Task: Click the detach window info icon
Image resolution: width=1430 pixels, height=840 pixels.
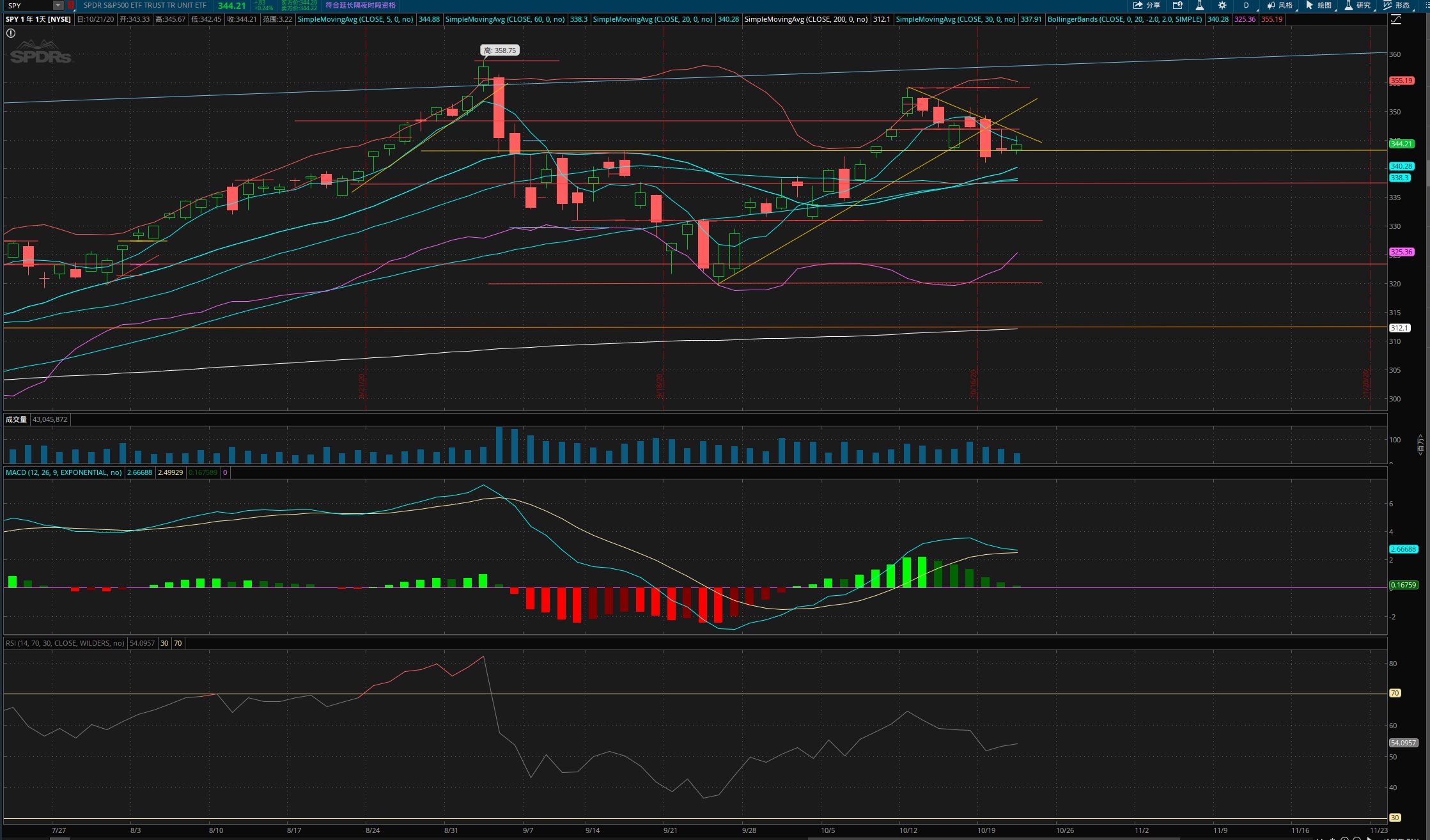Action: 1177,5
